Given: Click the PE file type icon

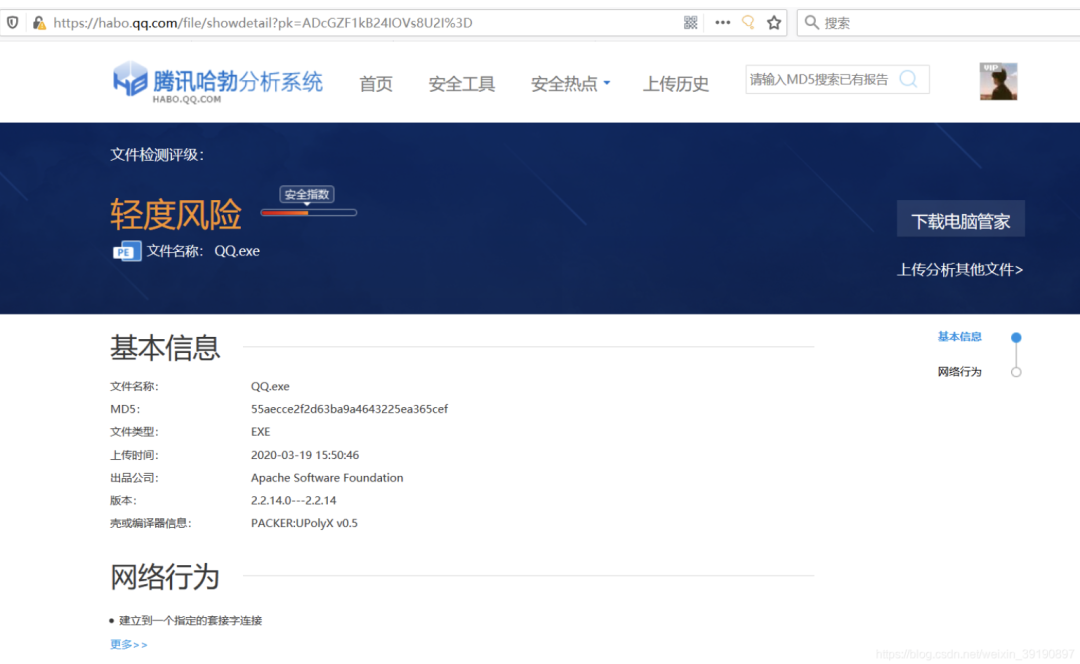Looking at the screenshot, I should [127, 251].
